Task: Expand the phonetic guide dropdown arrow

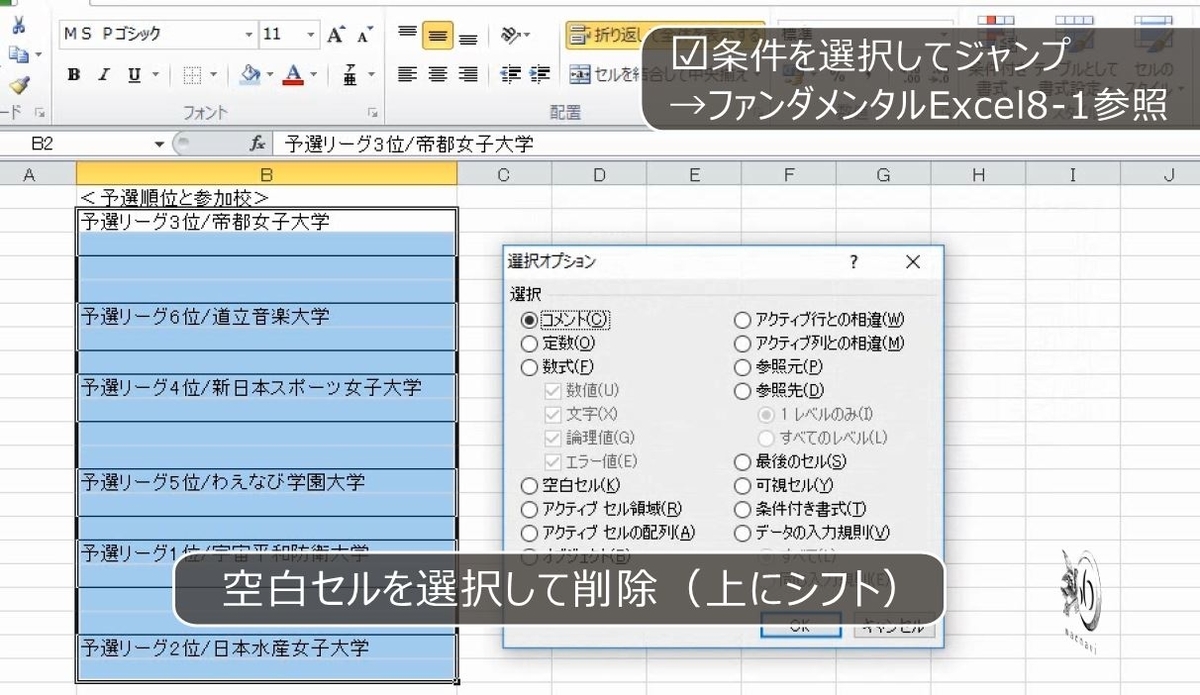Action: tap(370, 74)
